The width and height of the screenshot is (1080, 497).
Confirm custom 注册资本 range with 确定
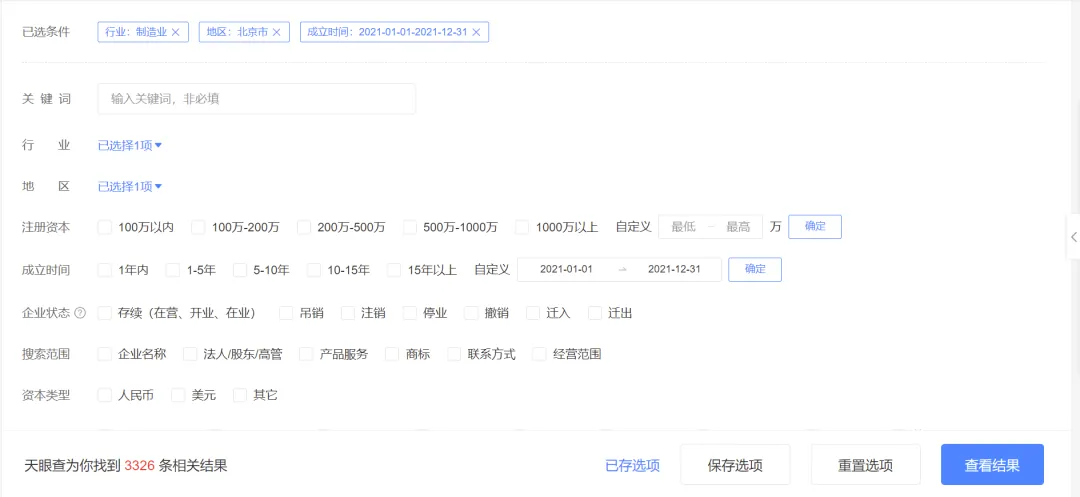tap(815, 226)
